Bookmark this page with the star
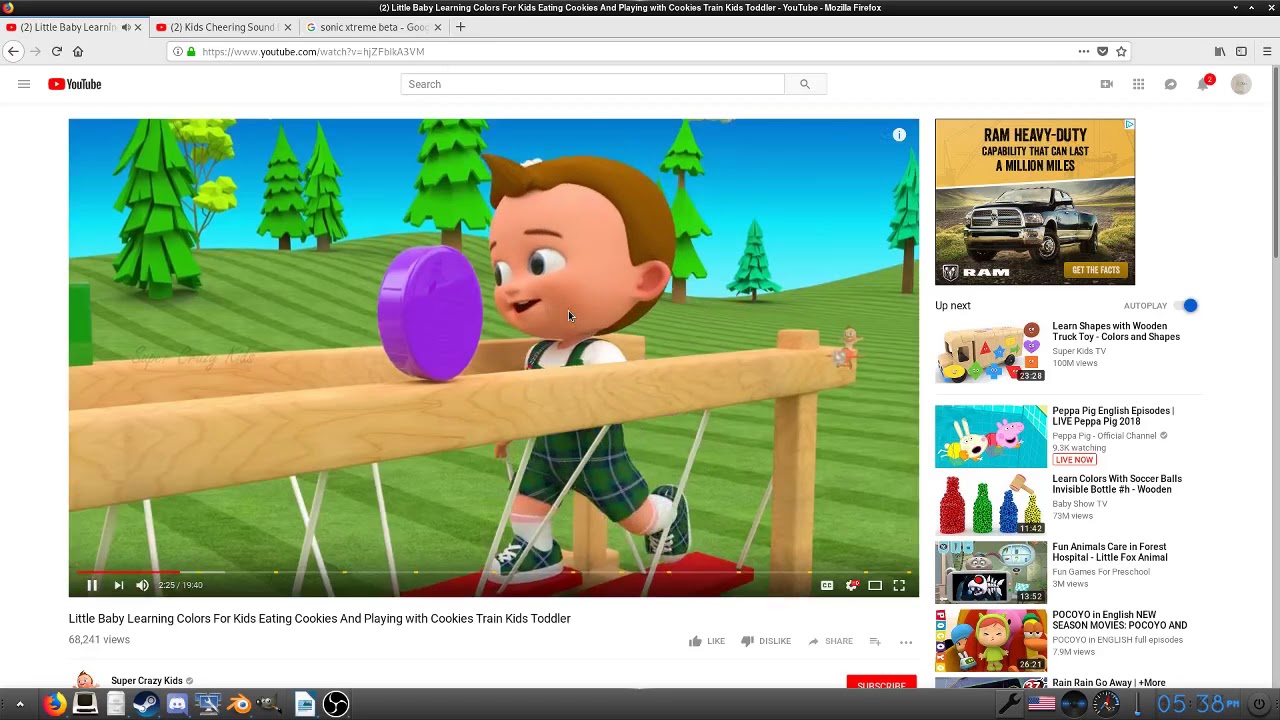This screenshot has width=1280, height=720. pyautogui.click(x=1121, y=51)
